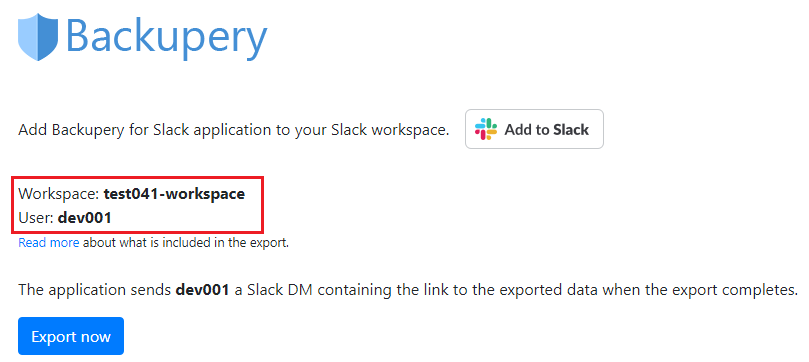
Task: Click the Backupery shield logo icon
Action: coord(38,37)
